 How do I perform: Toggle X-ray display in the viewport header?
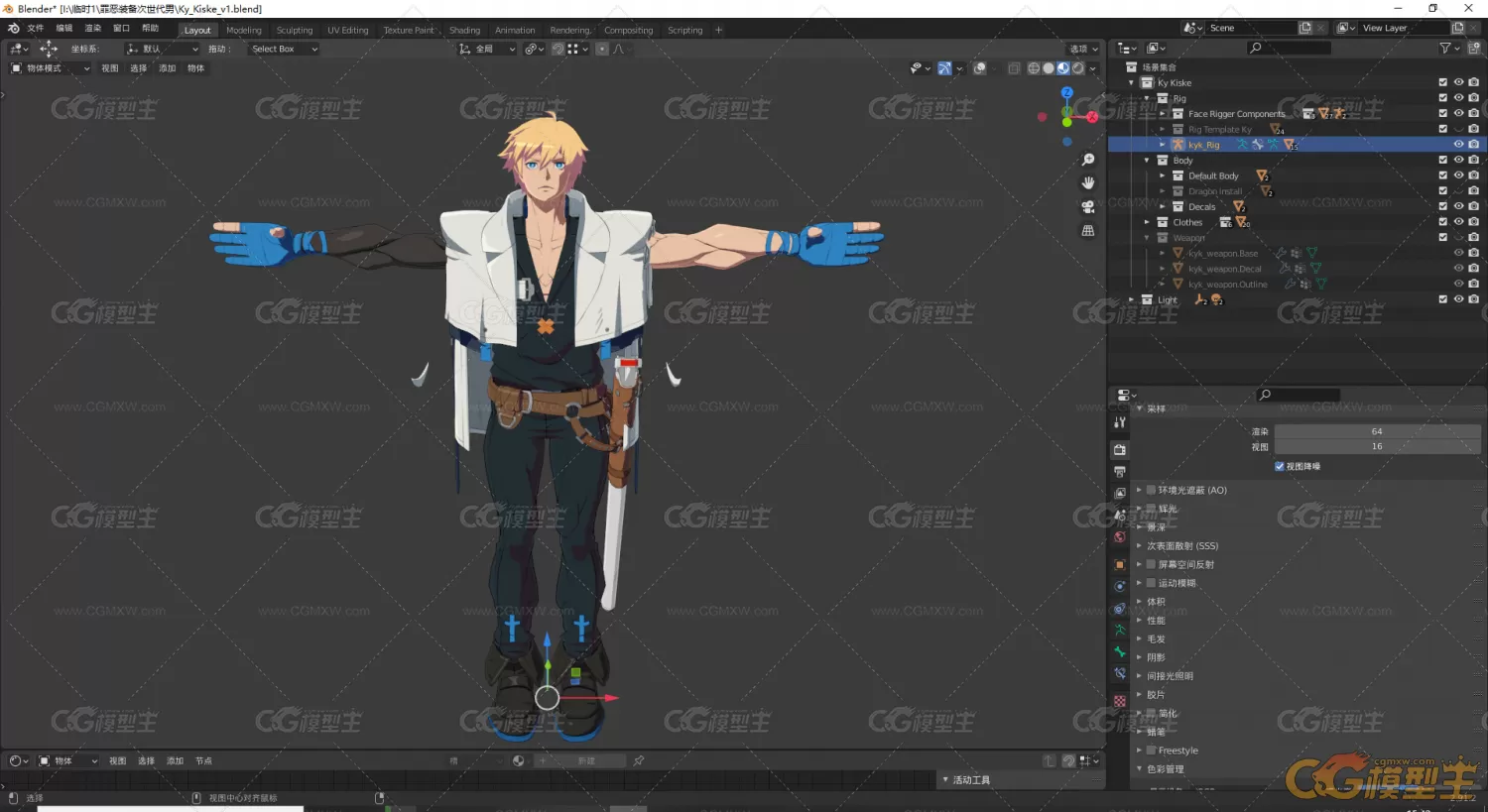point(1014,68)
